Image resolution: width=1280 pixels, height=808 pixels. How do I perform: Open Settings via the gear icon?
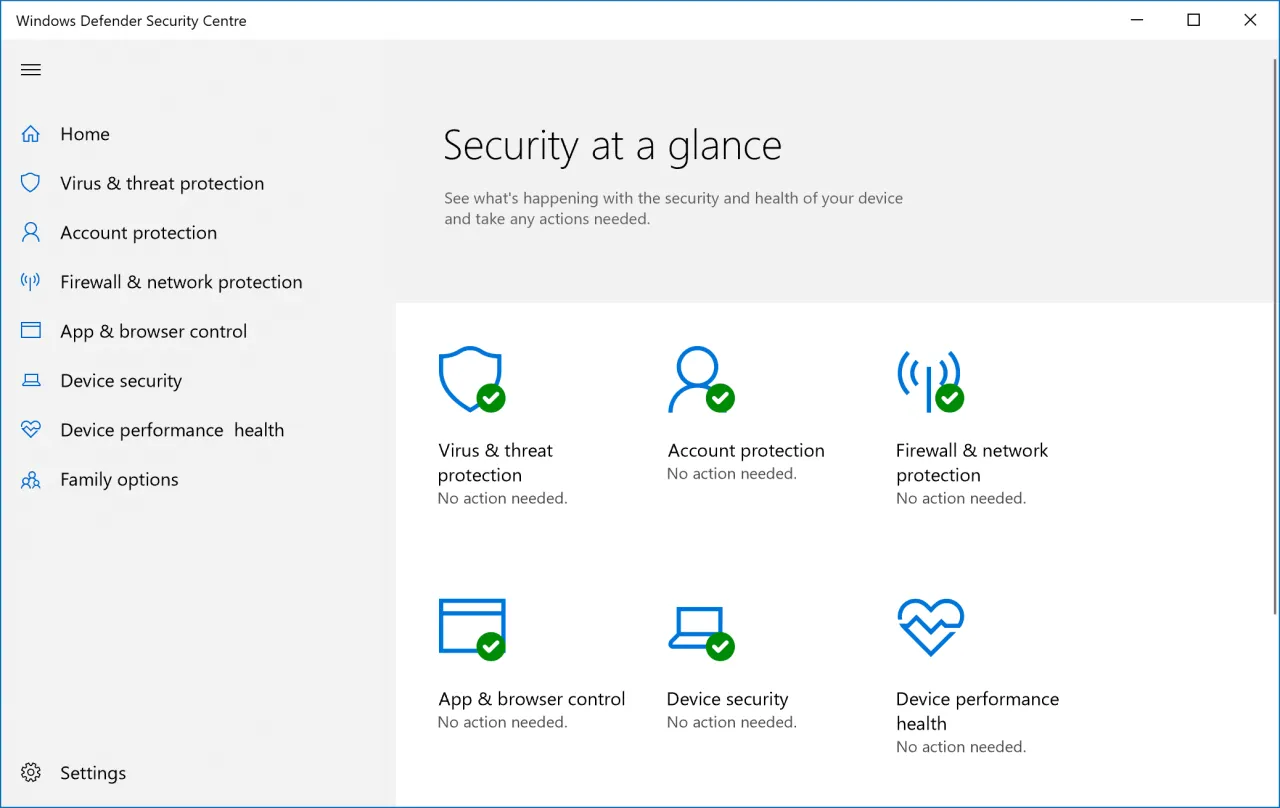30,772
